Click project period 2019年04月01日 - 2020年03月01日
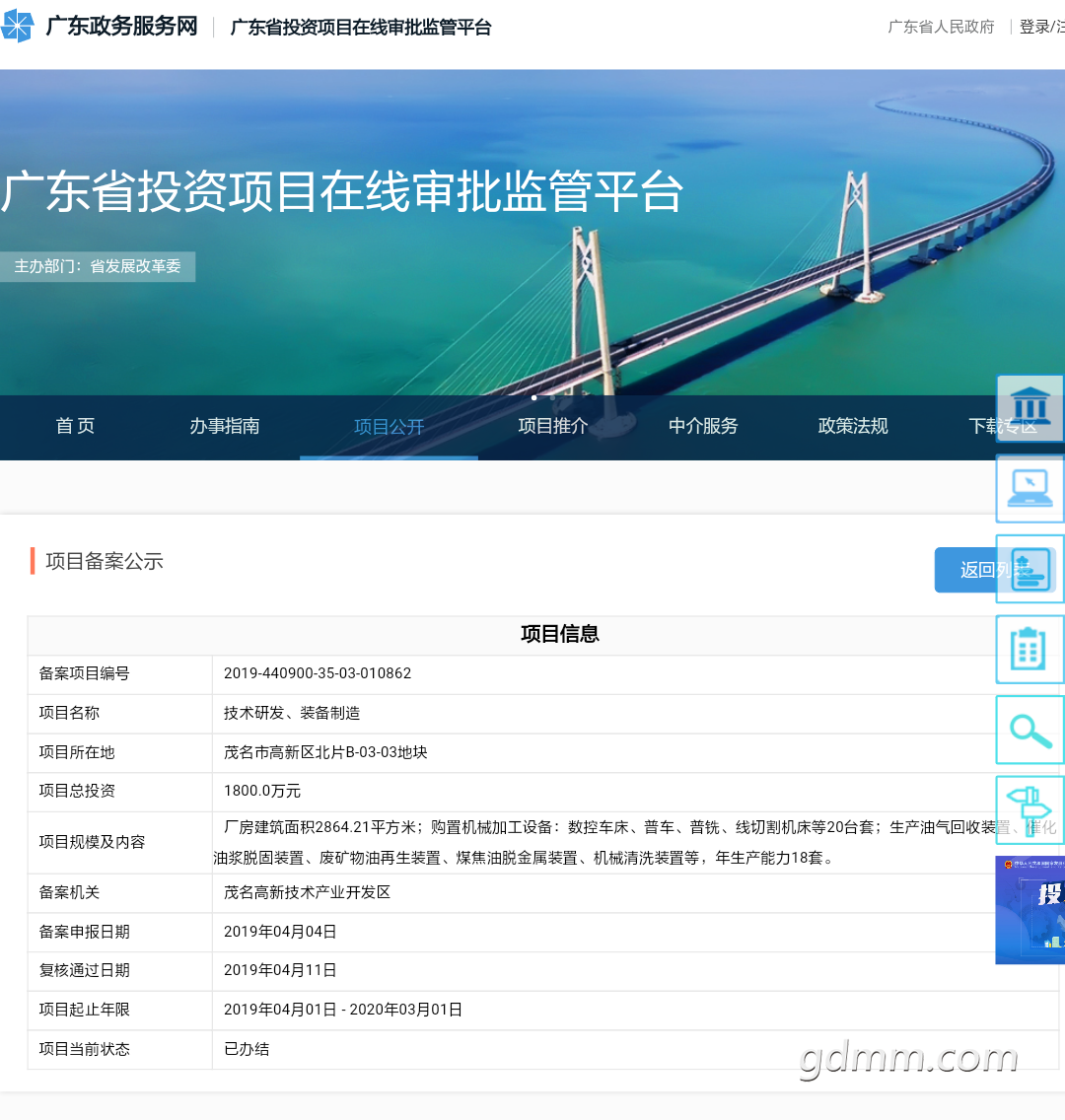This screenshot has height=1120, width=1065. click(343, 1010)
